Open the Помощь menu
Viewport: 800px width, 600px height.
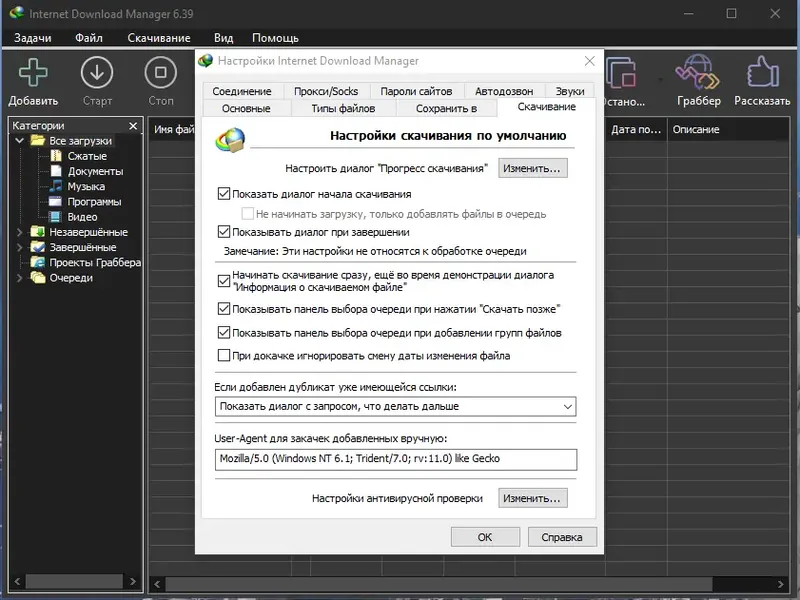(276, 38)
